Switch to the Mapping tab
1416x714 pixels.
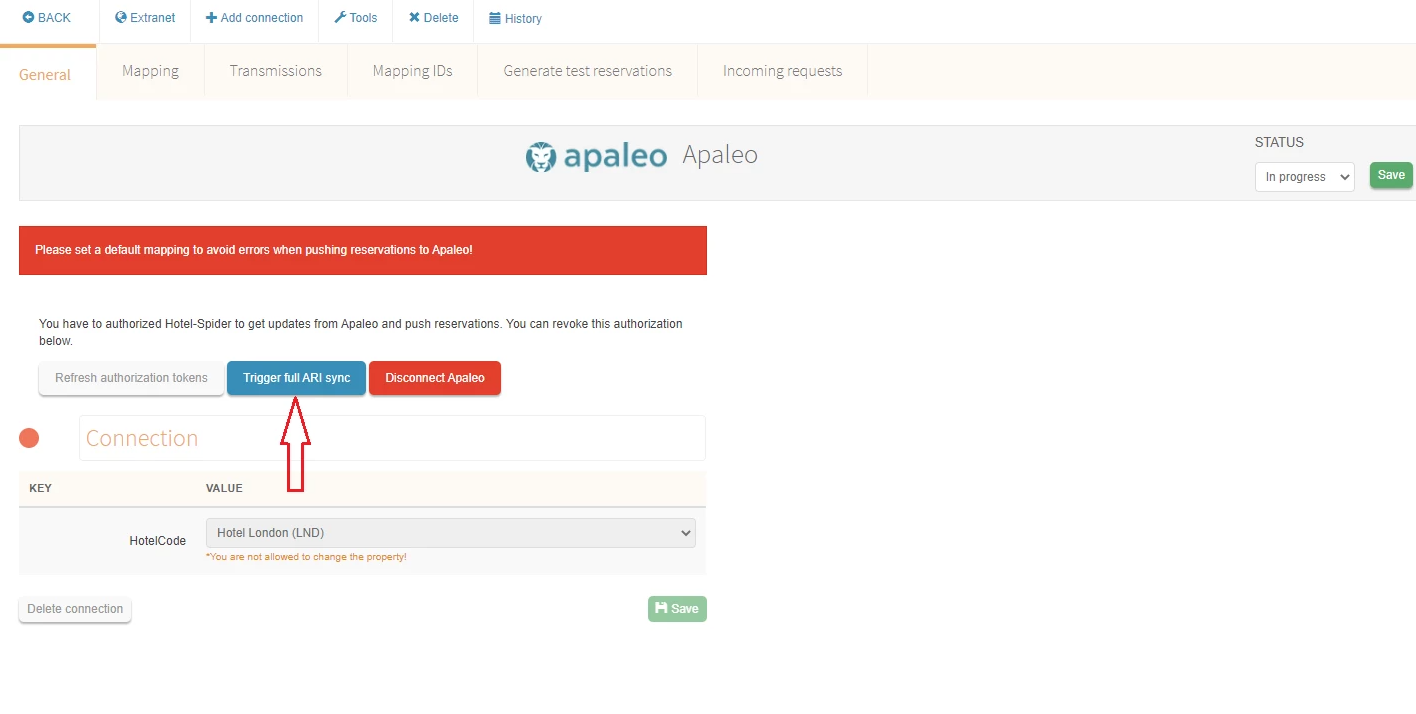150,71
